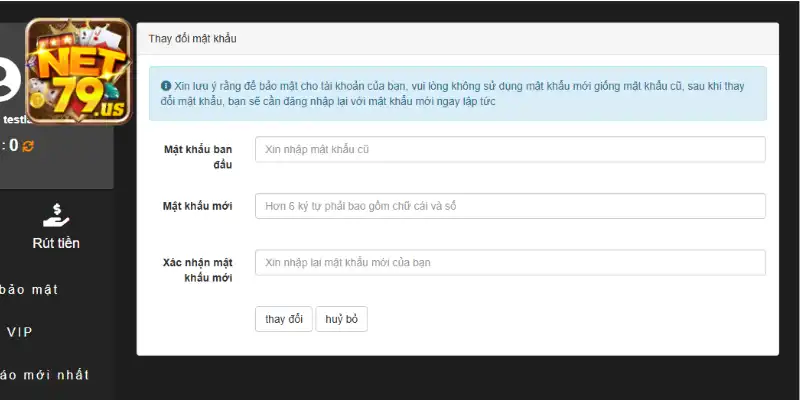Click the Thay đổi mật khẩu heading
Image resolution: width=800 pixels, height=400 pixels.
pyautogui.click(x=192, y=39)
